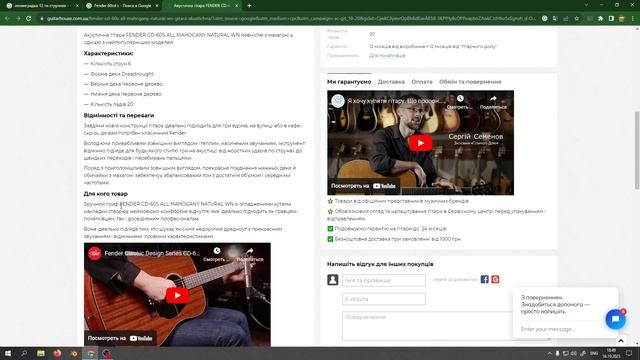Click 'Напишіть відгук для інших покупців' heading
The image size is (640, 360).
click(x=380, y=264)
